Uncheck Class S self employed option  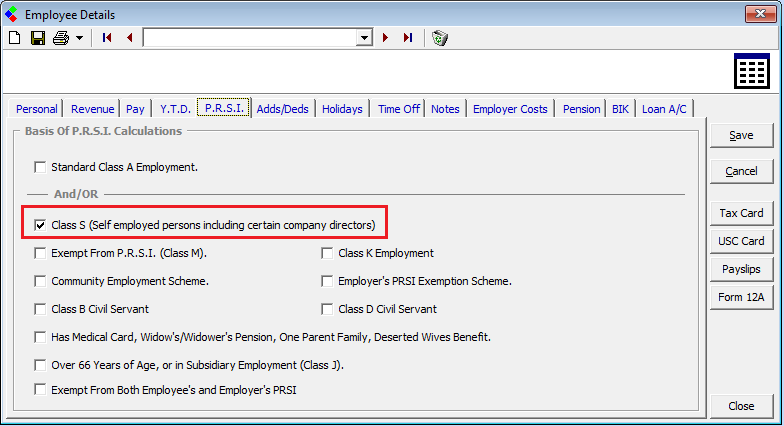pos(41,225)
